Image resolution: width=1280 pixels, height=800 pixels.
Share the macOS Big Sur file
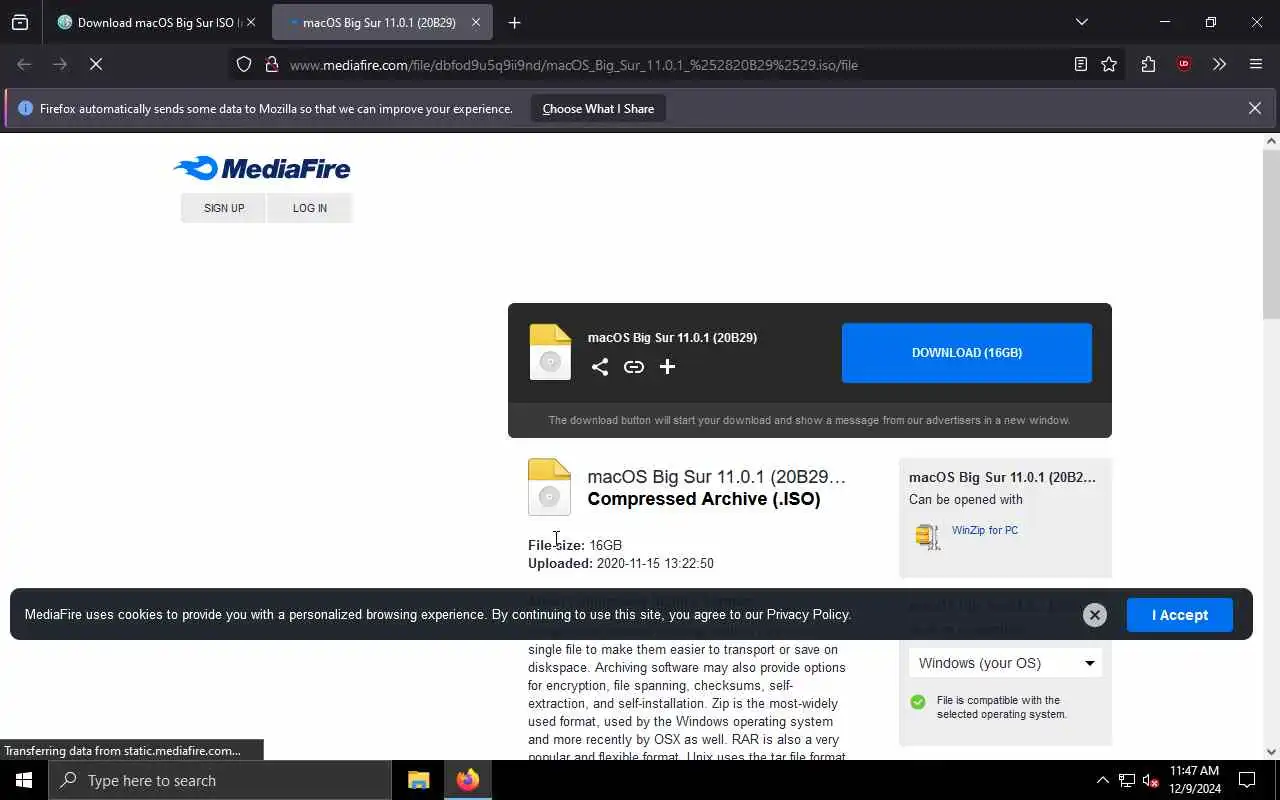(x=600, y=367)
